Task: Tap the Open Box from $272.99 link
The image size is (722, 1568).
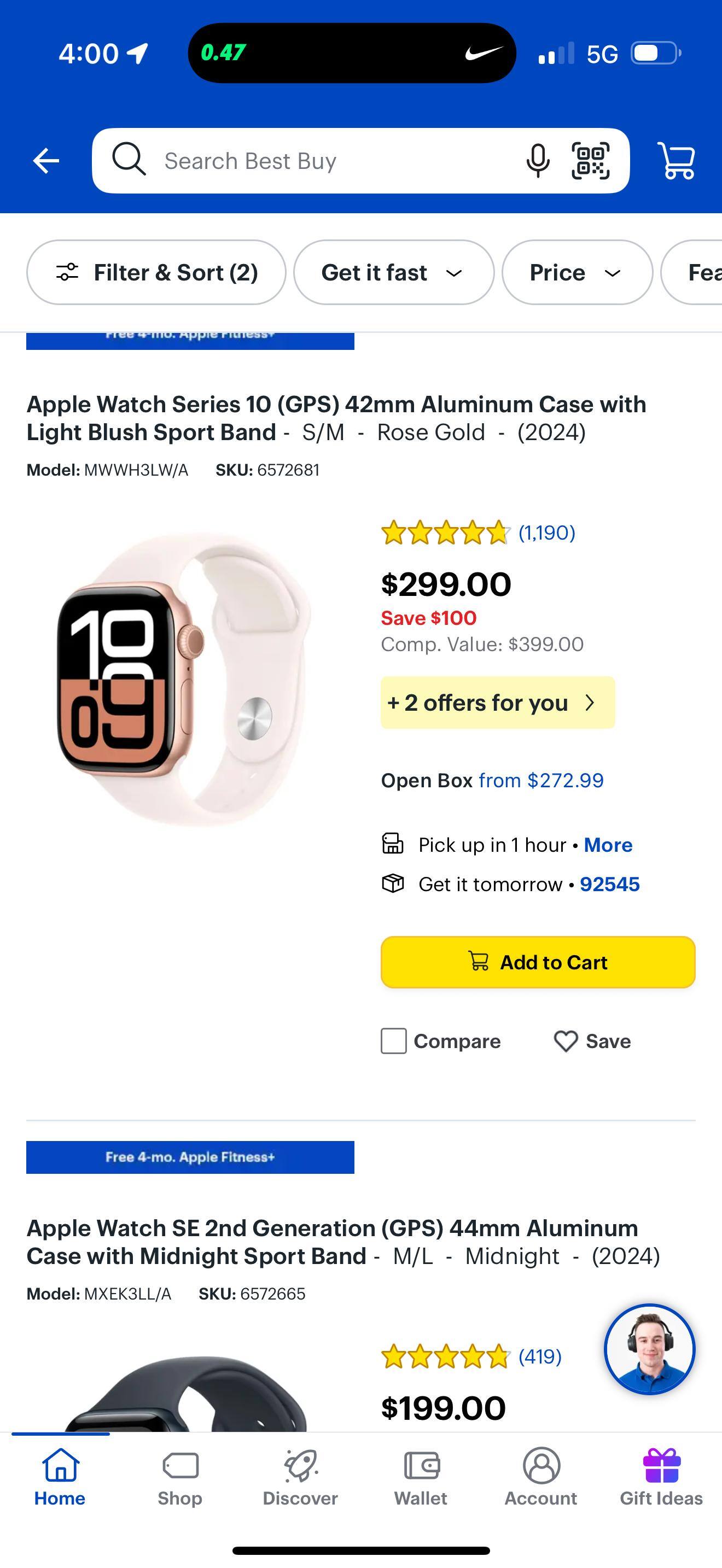Action: coord(540,780)
